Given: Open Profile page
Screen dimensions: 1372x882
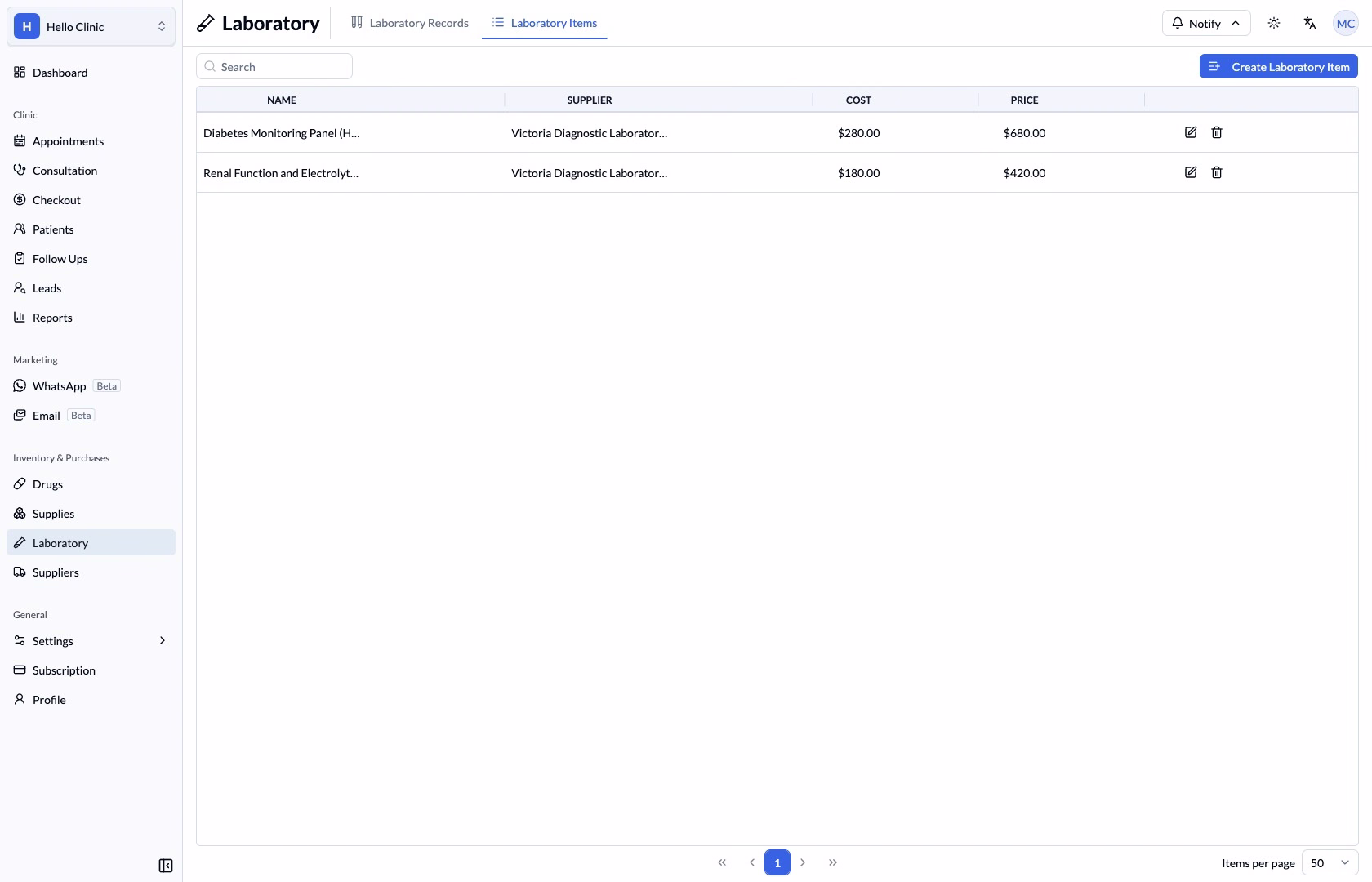Looking at the screenshot, I should (91, 699).
